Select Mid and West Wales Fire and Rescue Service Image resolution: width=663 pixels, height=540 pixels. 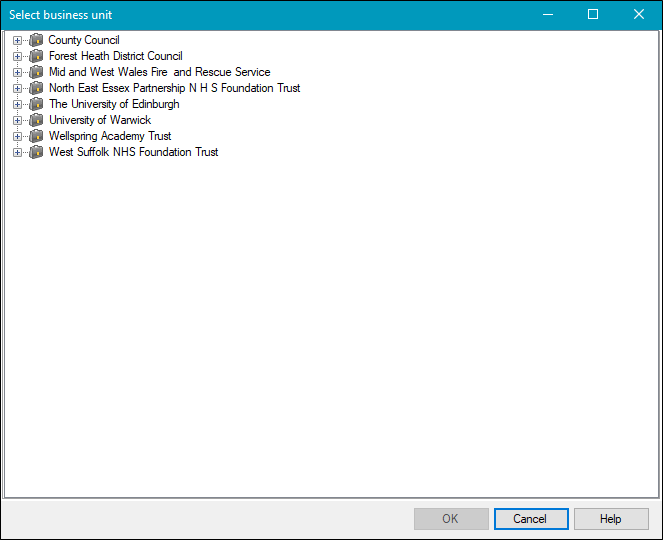(x=159, y=72)
